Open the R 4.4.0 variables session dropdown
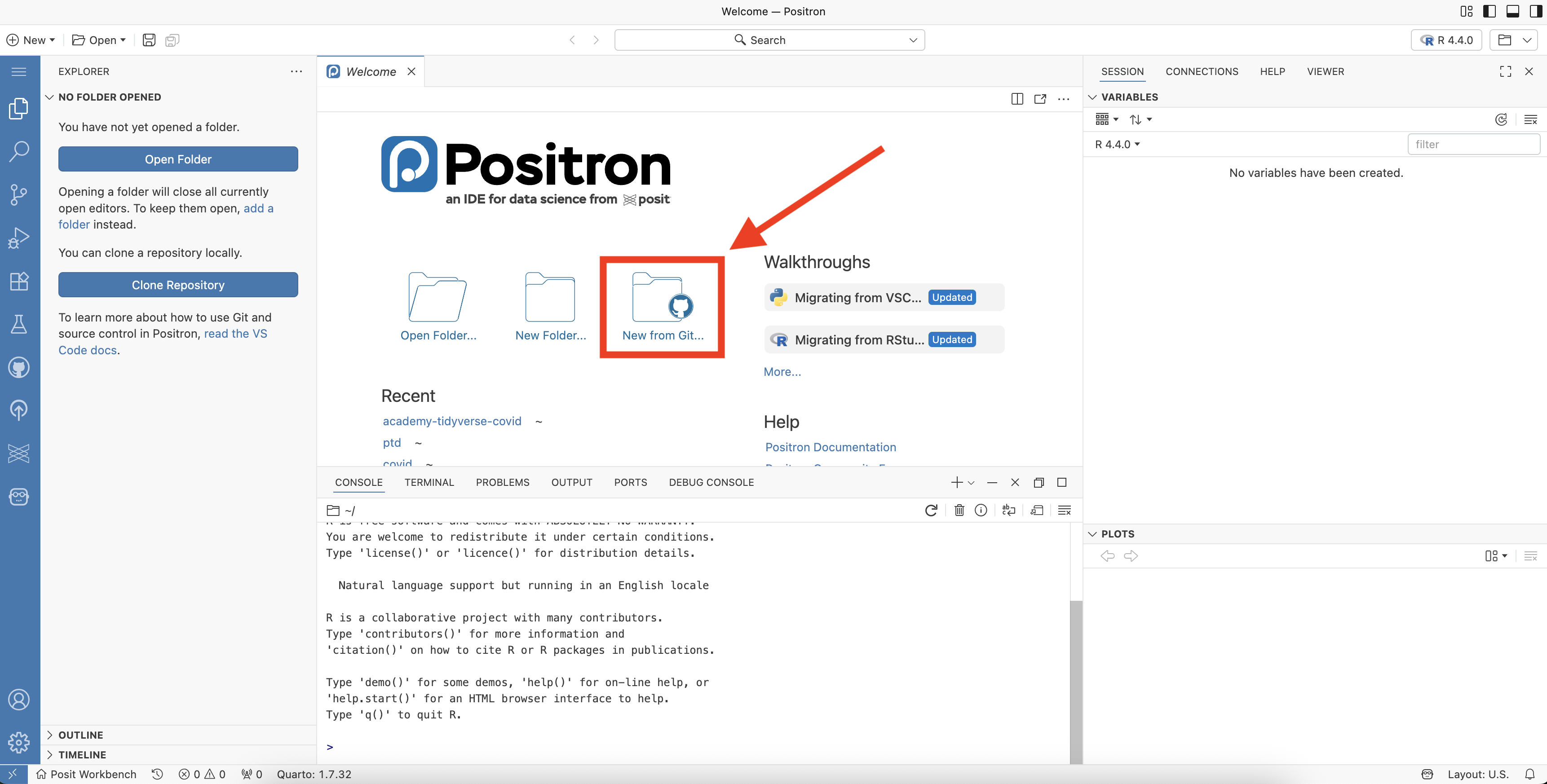This screenshot has width=1547, height=784. 1117,144
